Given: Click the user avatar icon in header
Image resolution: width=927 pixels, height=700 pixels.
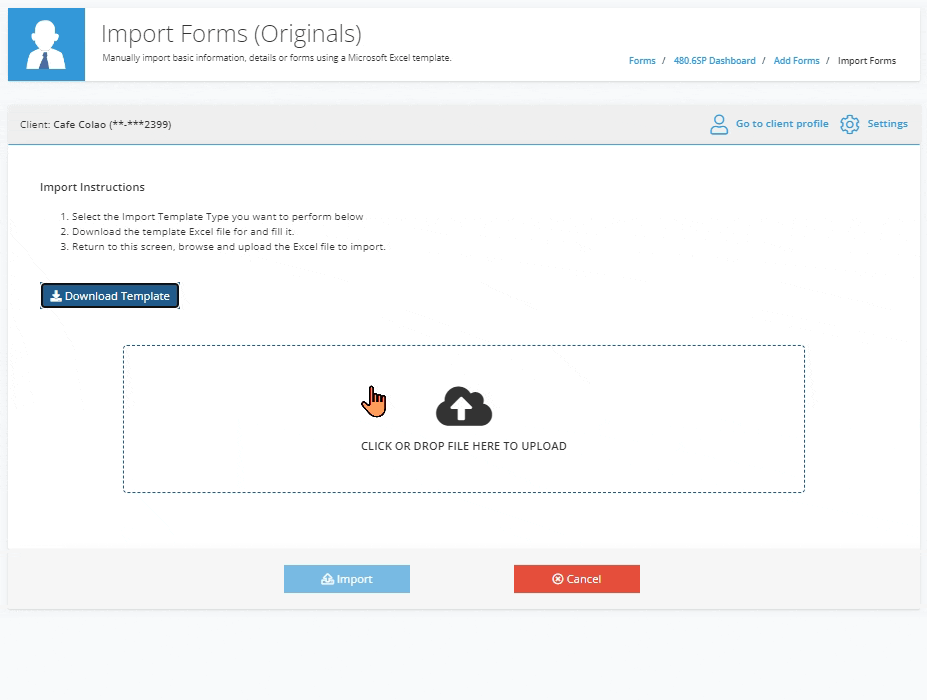Looking at the screenshot, I should point(46,44).
